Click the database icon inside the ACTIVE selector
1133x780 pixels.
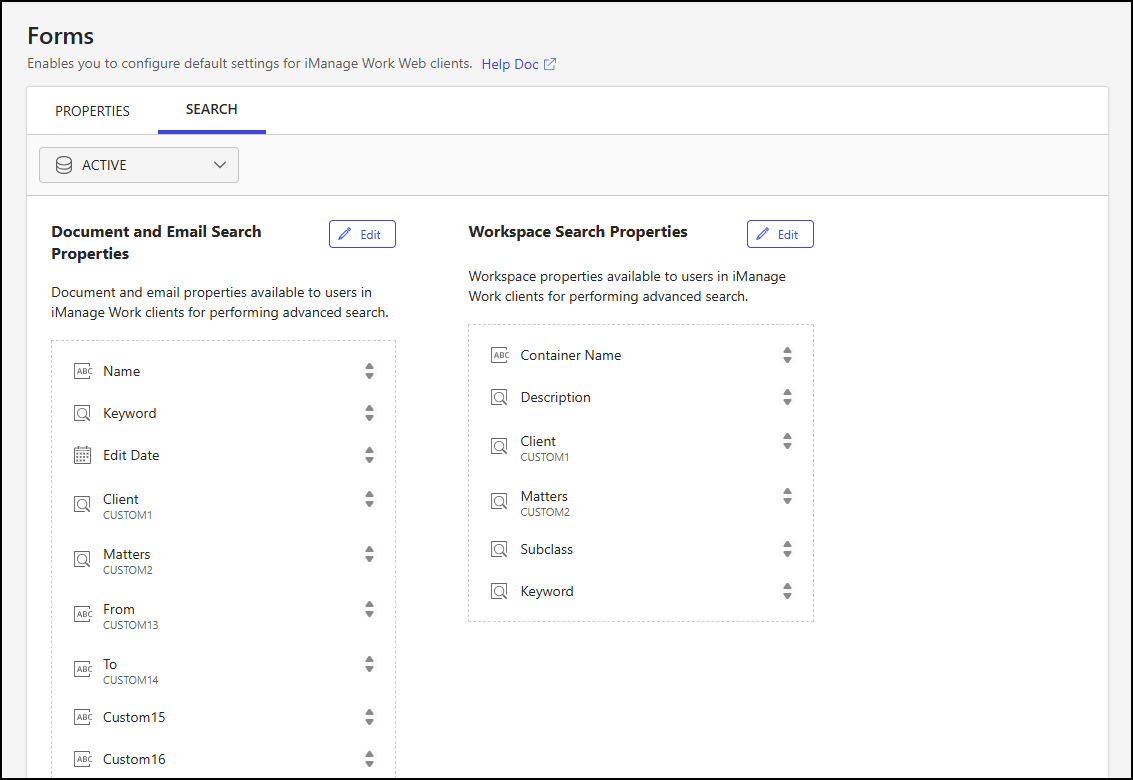coord(63,164)
